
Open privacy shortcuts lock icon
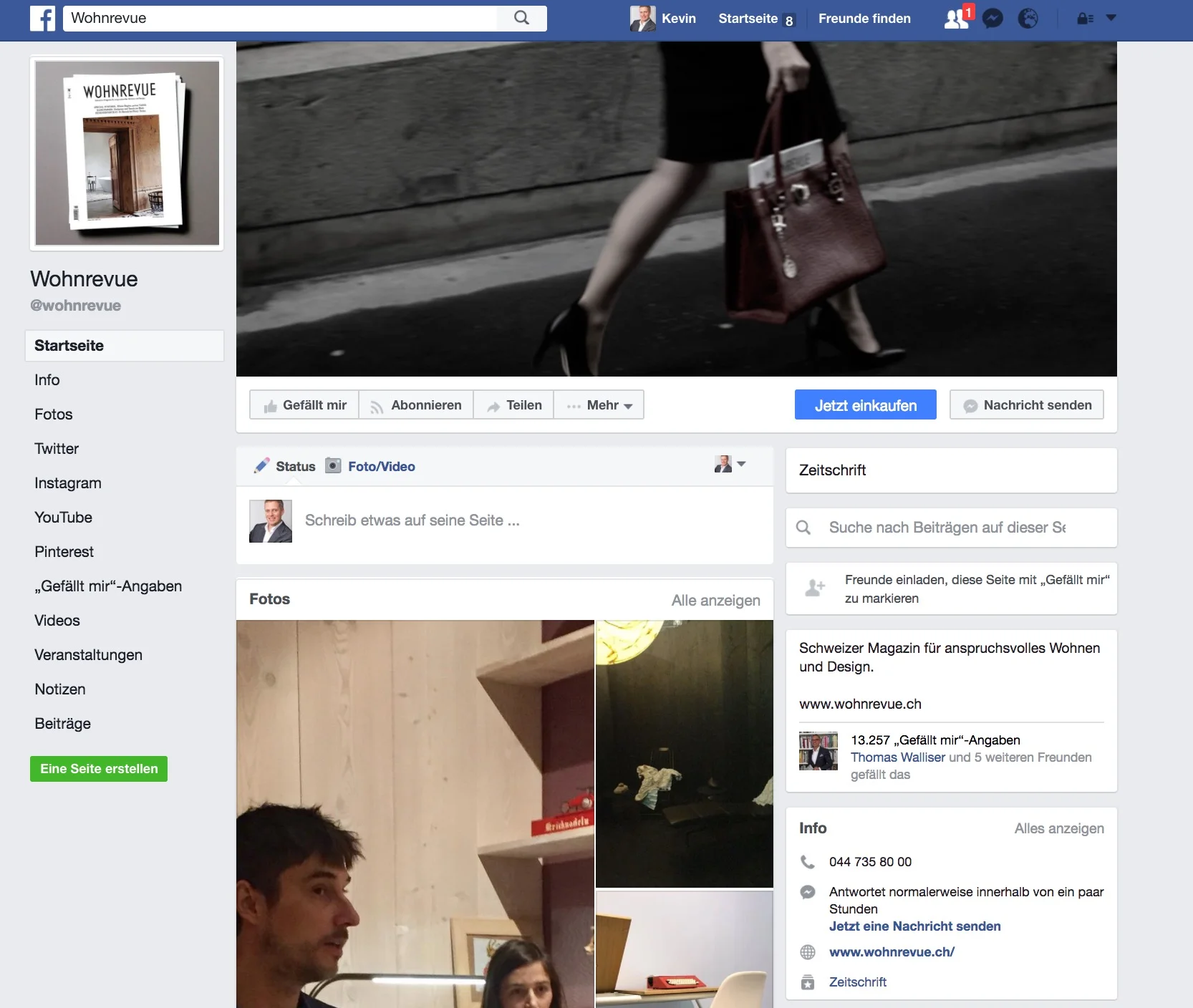point(1085,19)
